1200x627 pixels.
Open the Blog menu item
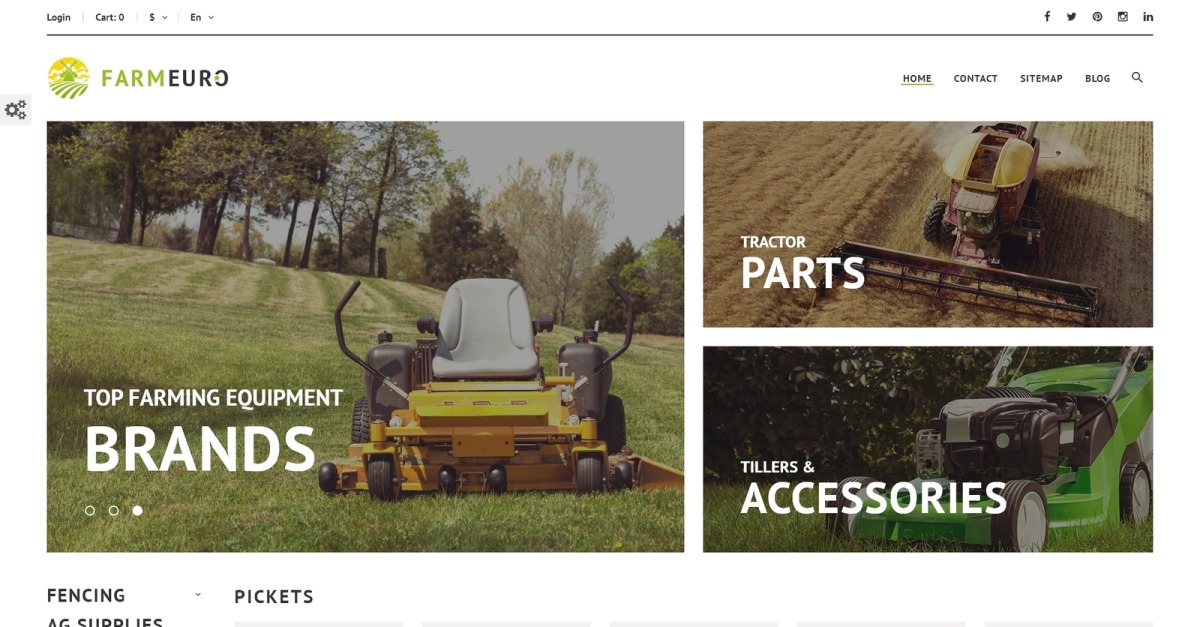(x=1097, y=78)
